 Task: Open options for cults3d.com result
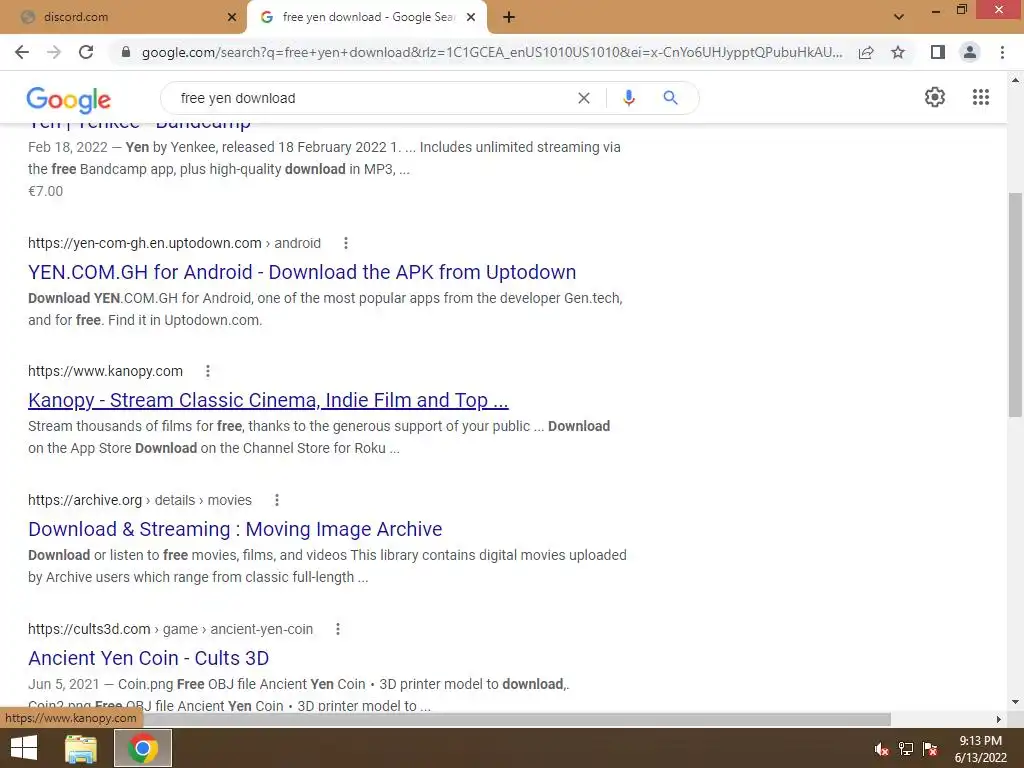[338, 629]
